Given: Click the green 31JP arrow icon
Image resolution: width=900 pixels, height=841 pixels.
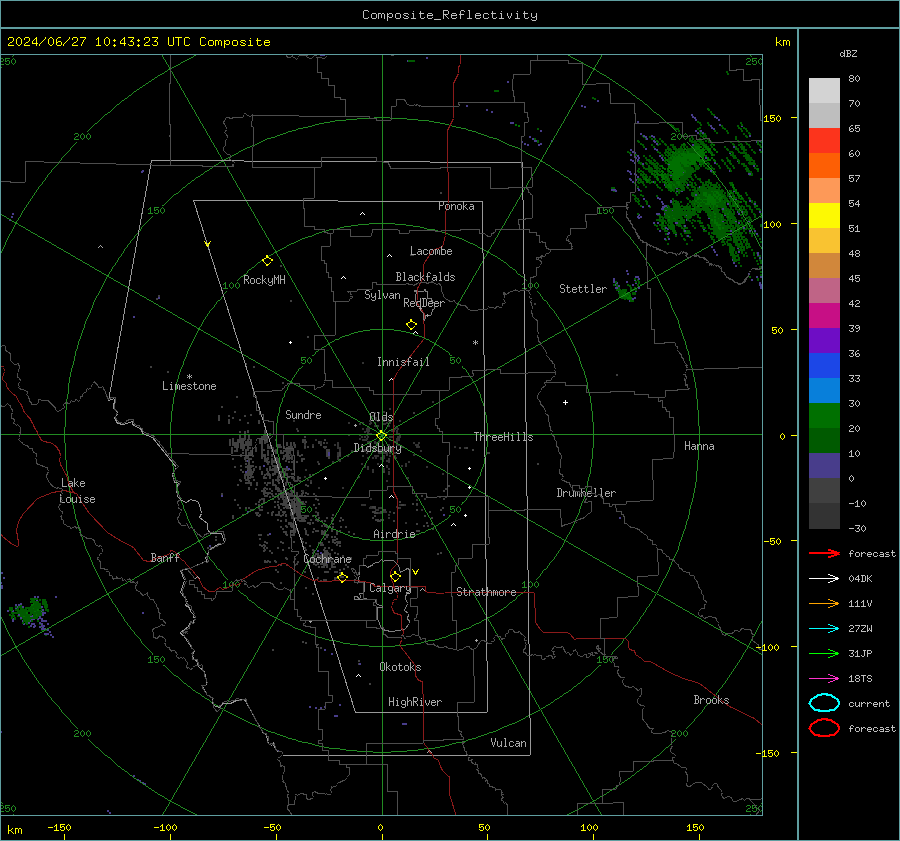Looking at the screenshot, I should coord(824,653).
